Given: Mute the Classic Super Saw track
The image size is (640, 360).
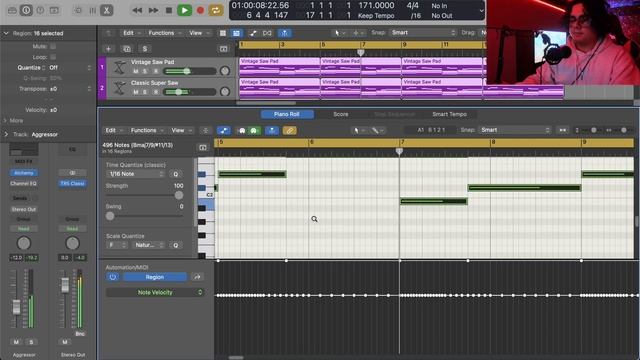Looking at the screenshot, I should (136, 92).
